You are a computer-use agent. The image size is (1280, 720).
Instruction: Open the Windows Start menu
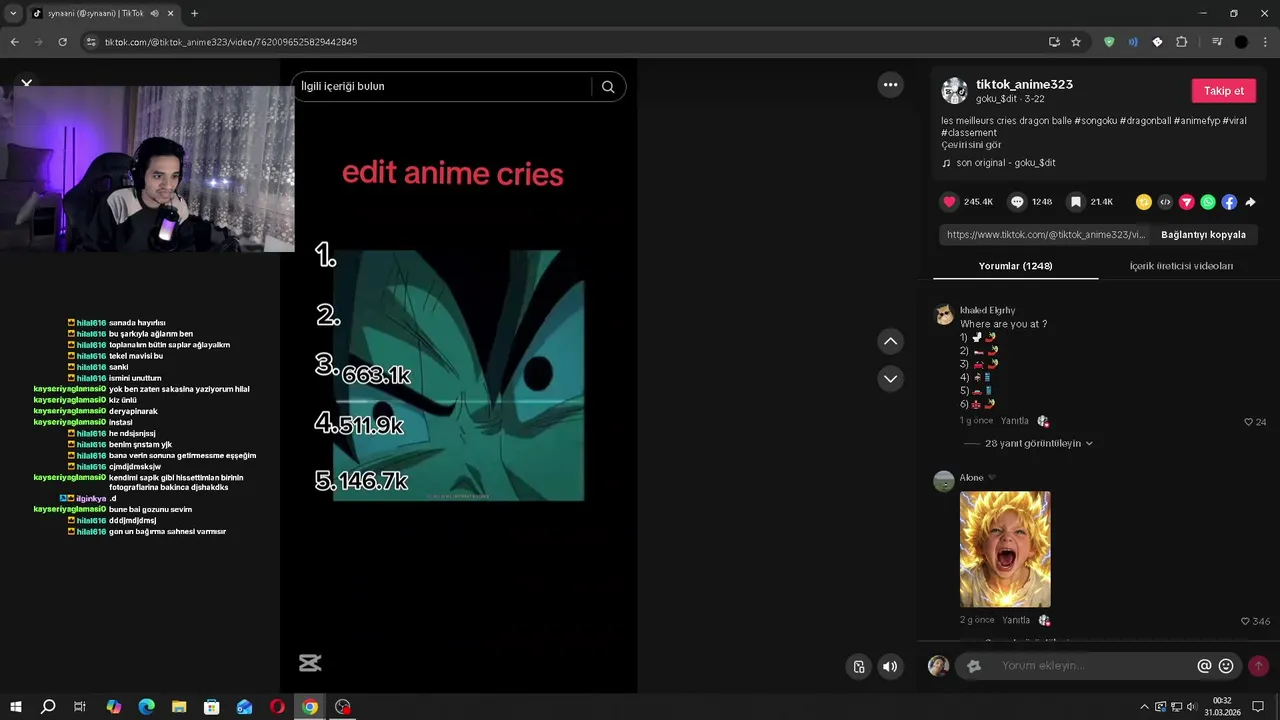tap(15, 707)
